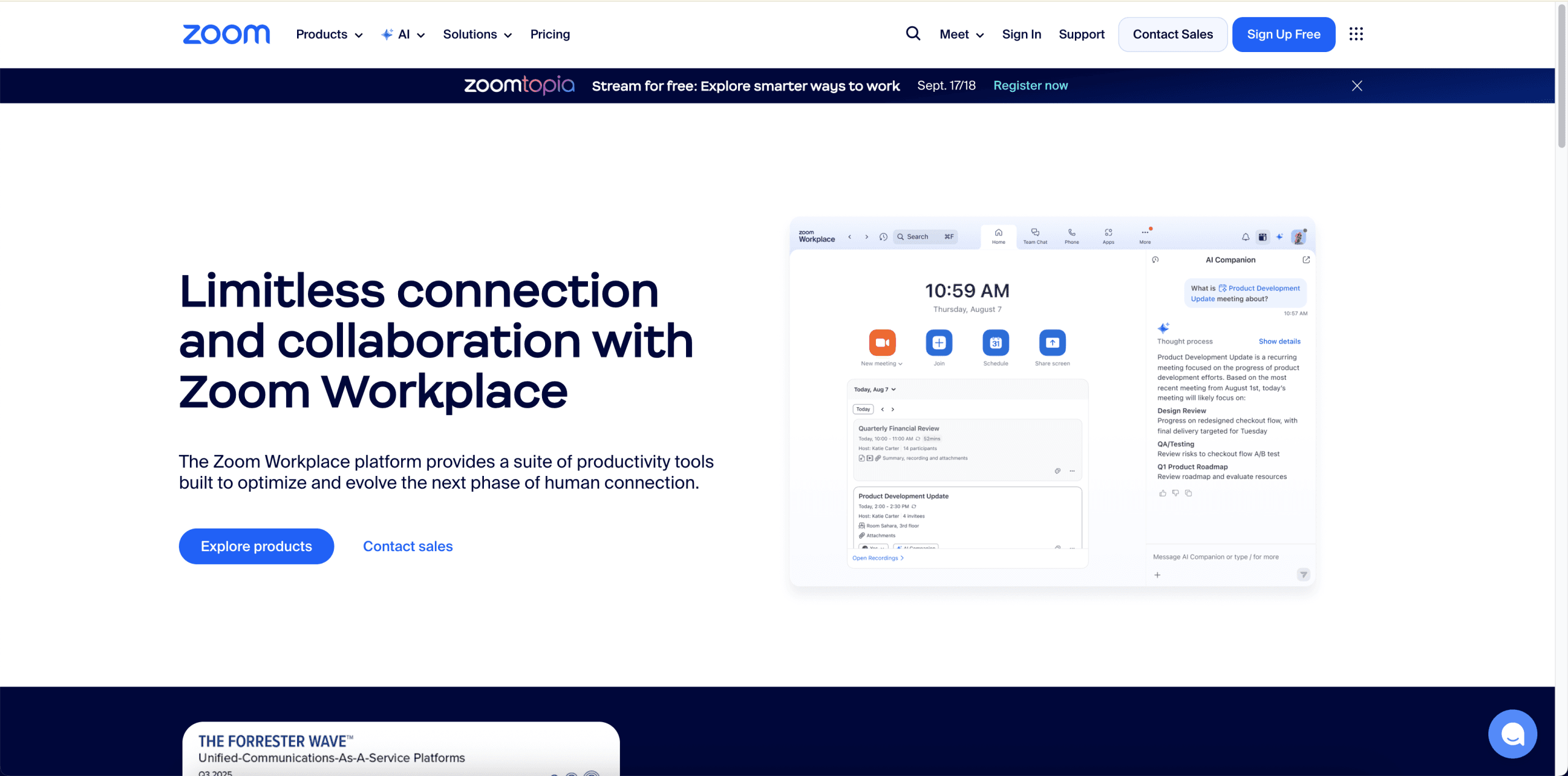Click the page vertical scrollbar
The image size is (1568, 776).
point(1561,77)
